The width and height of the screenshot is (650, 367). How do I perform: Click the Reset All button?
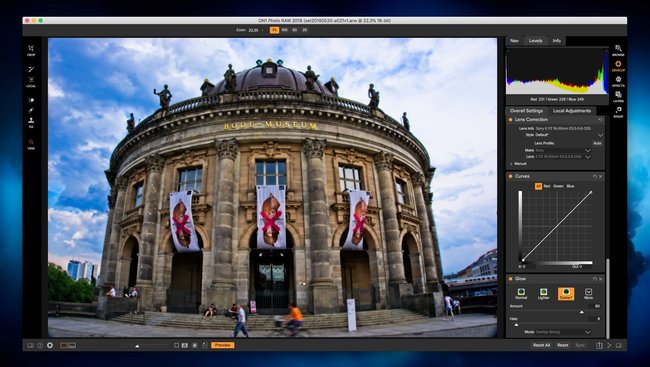tap(541, 345)
